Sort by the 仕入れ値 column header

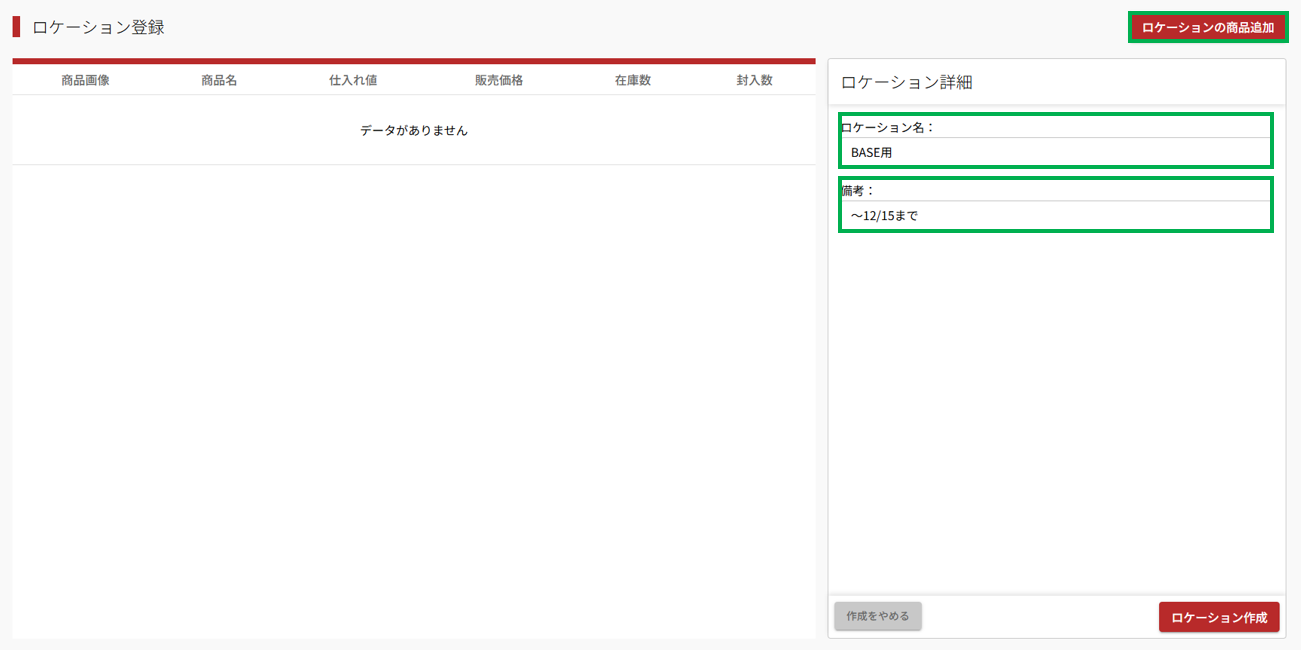pos(353,80)
